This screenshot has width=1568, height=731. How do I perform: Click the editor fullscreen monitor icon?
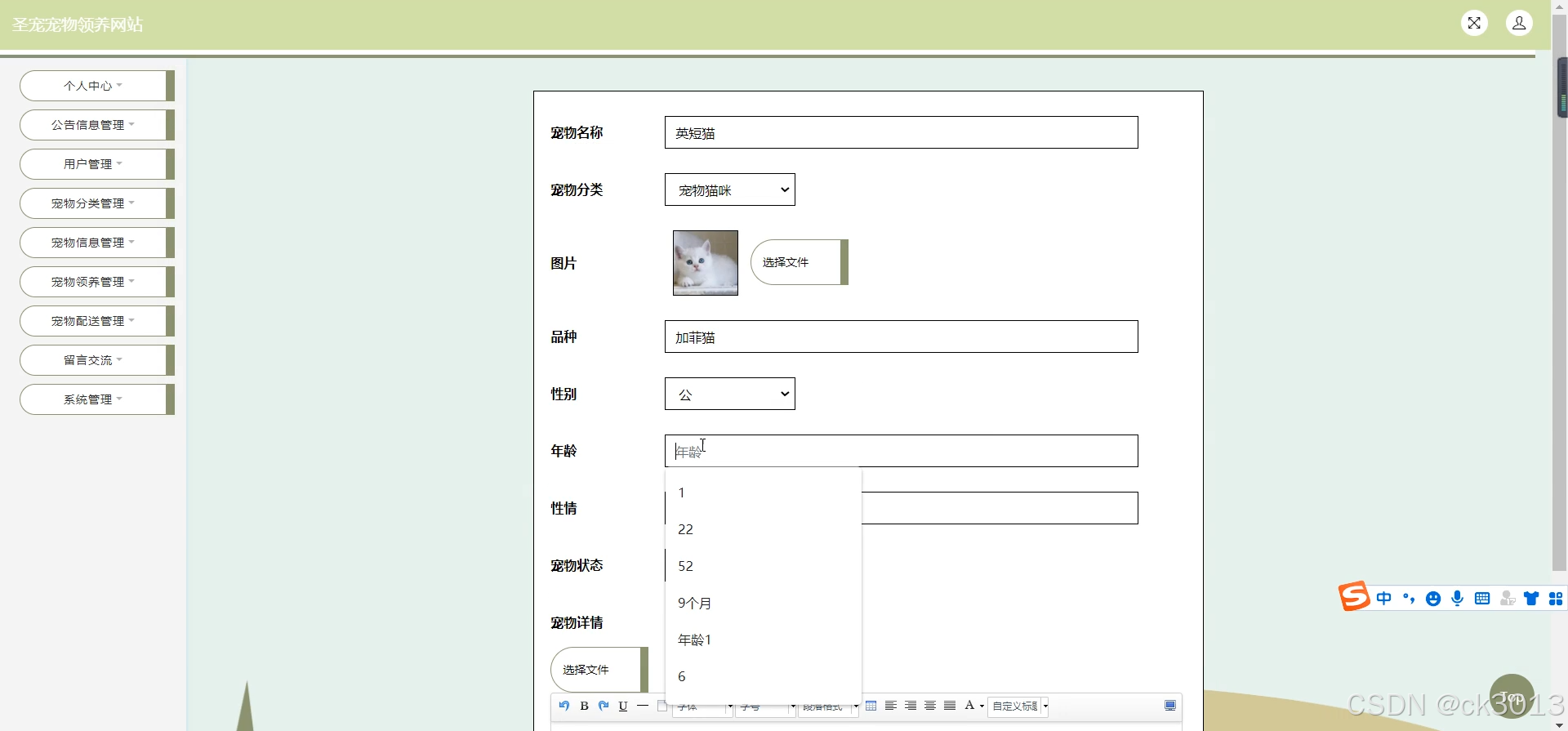point(1170,706)
